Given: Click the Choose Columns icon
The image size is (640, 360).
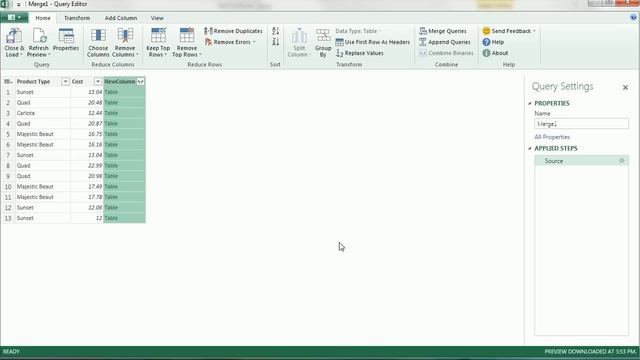Looking at the screenshot, I should click(x=98, y=36).
